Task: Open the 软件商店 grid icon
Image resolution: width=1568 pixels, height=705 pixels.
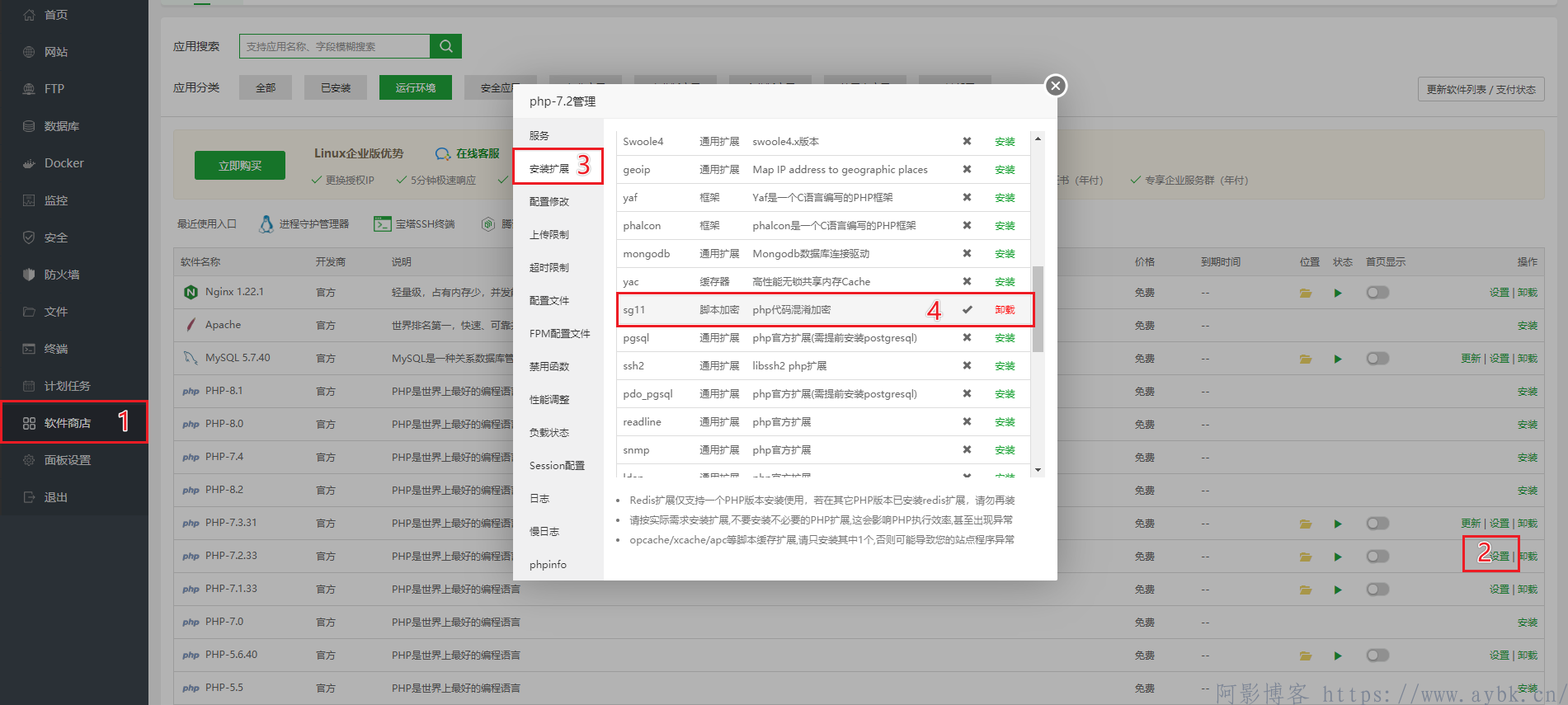Action: [x=29, y=423]
